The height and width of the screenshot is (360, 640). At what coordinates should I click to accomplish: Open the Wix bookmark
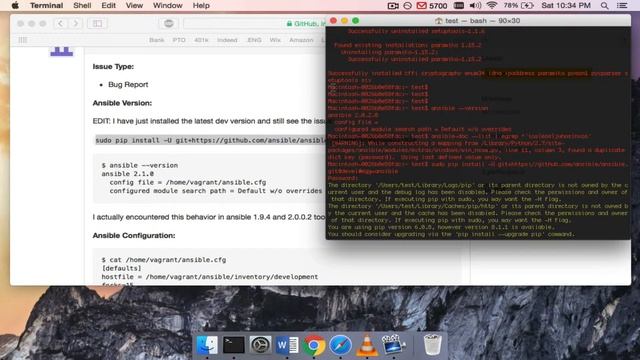(x=275, y=40)
